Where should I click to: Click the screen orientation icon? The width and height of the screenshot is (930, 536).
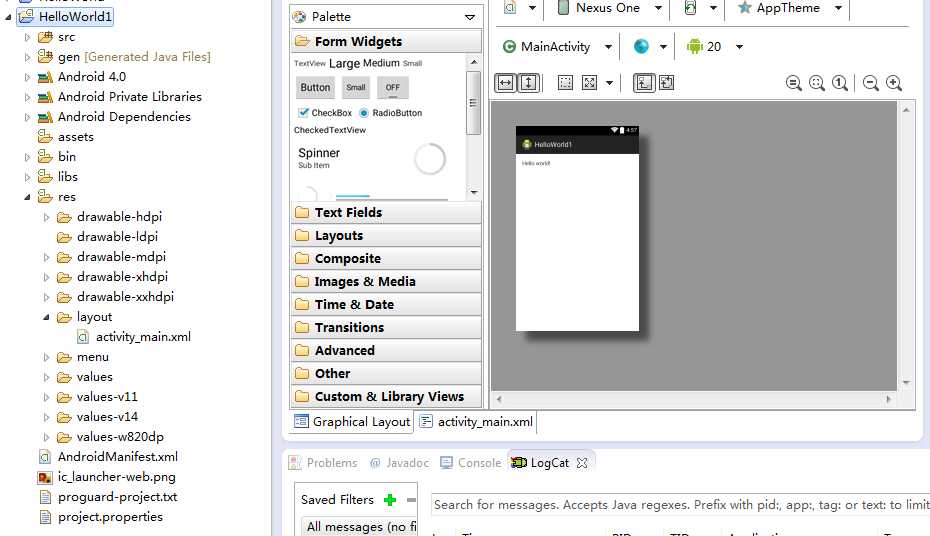click(x=690, y=8)
